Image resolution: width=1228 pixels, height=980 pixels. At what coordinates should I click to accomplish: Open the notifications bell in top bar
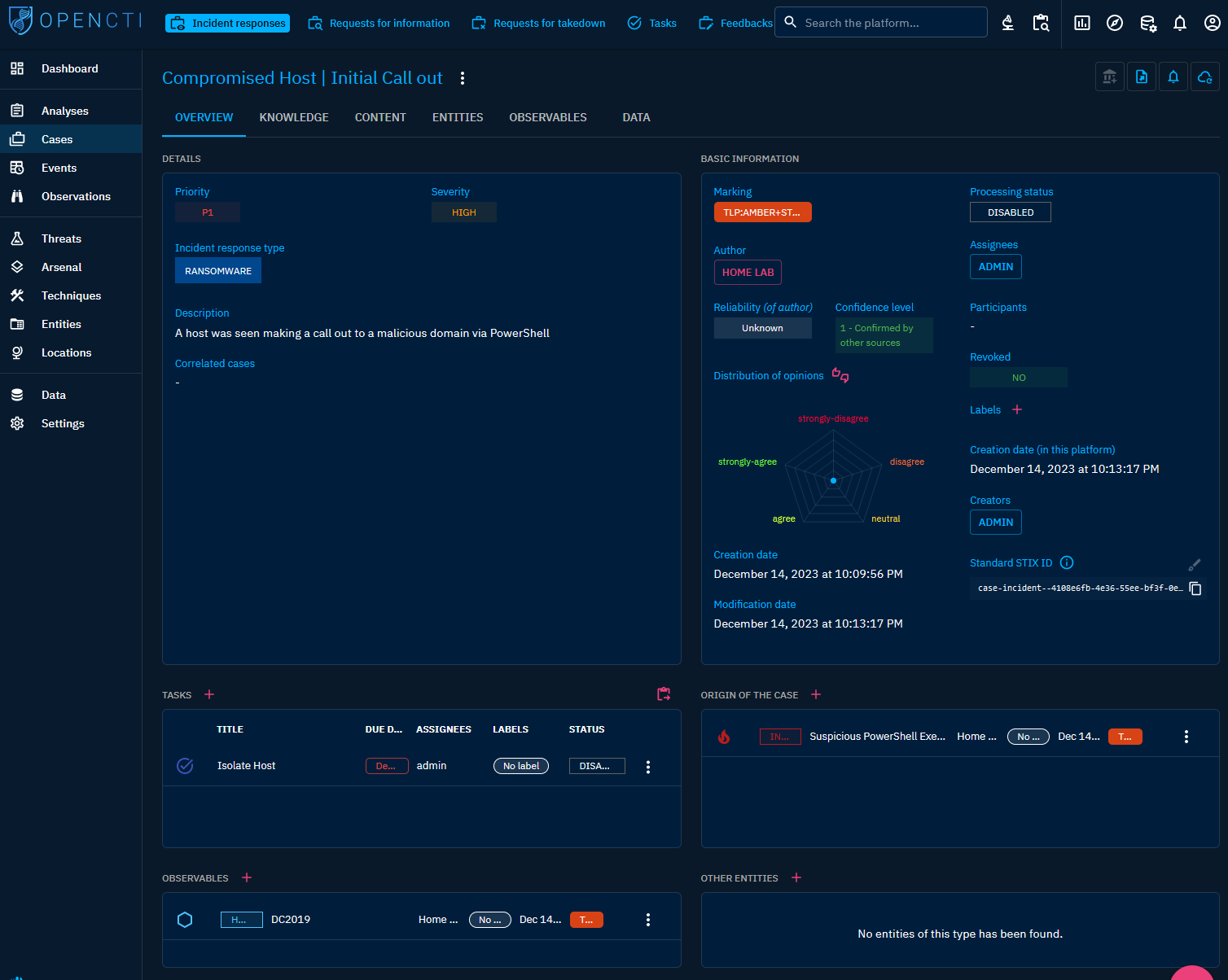(x=1180, y=23)
